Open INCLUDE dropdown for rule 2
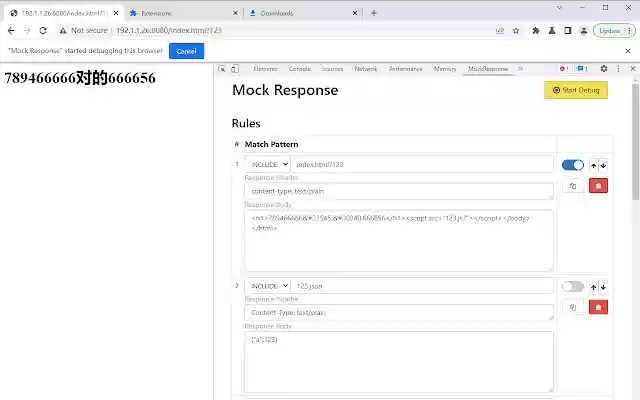 pos(267,286)
